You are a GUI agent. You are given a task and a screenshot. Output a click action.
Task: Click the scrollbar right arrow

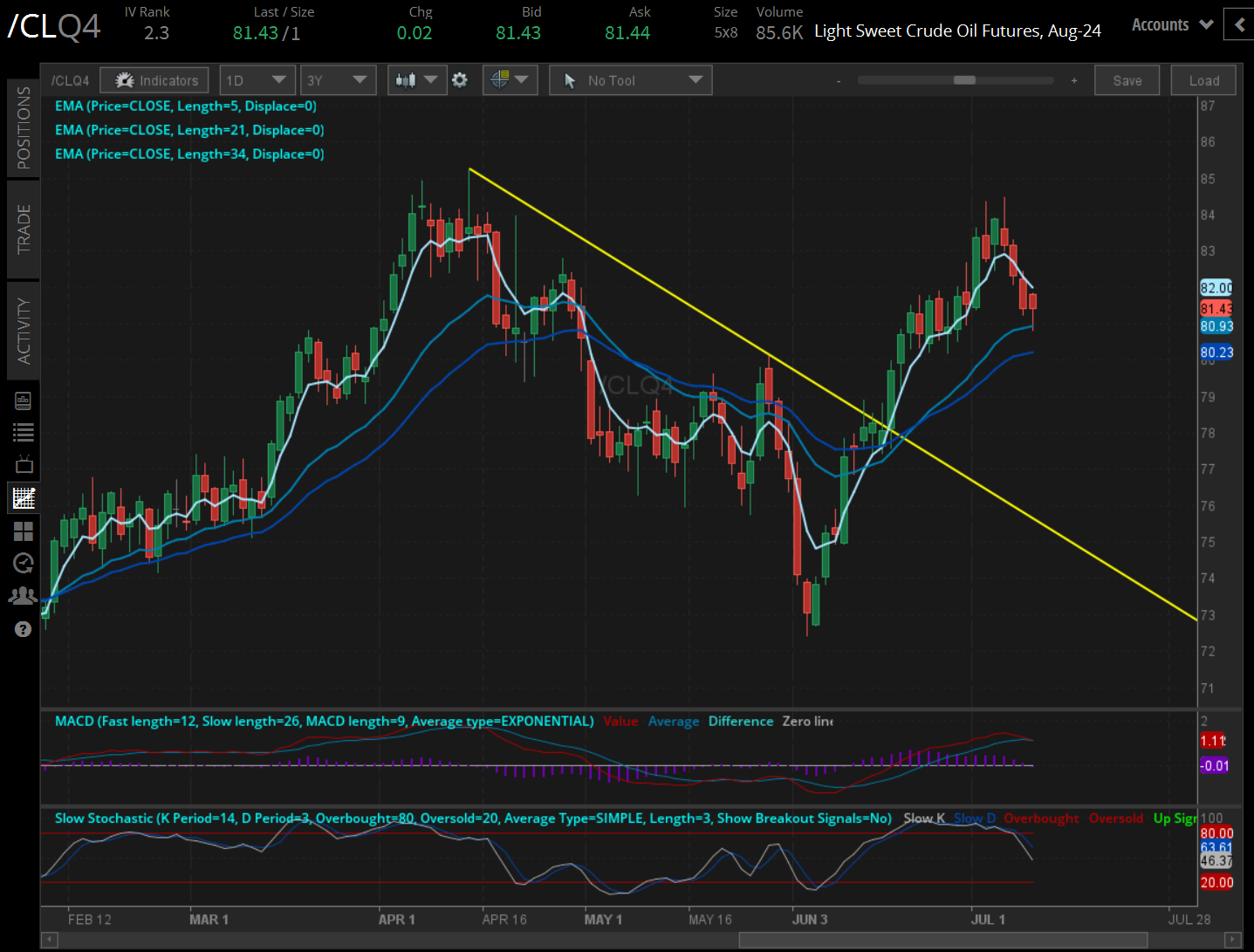click(x=1232, y=940)
